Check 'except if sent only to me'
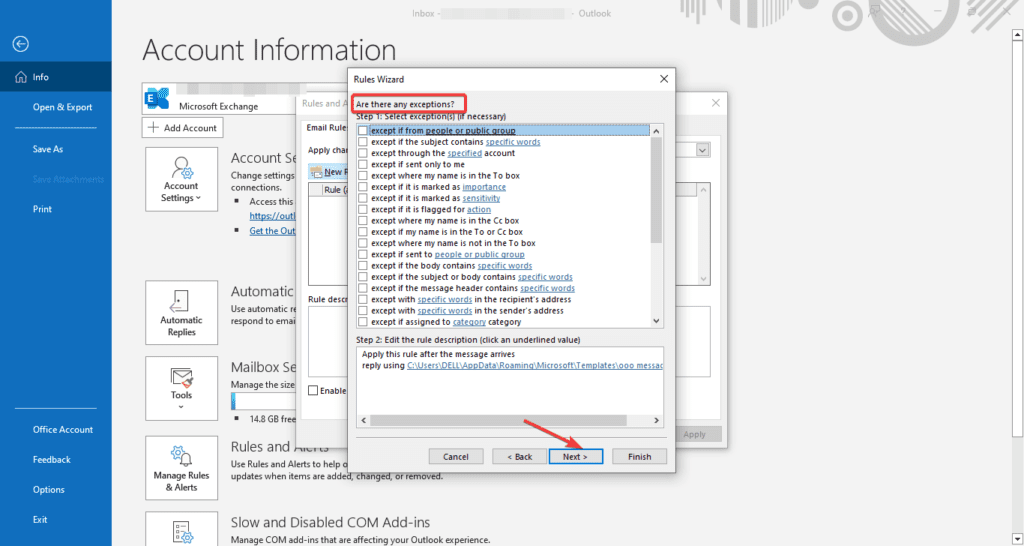This screenshot has height=546, width=1024. pos(362,165)
